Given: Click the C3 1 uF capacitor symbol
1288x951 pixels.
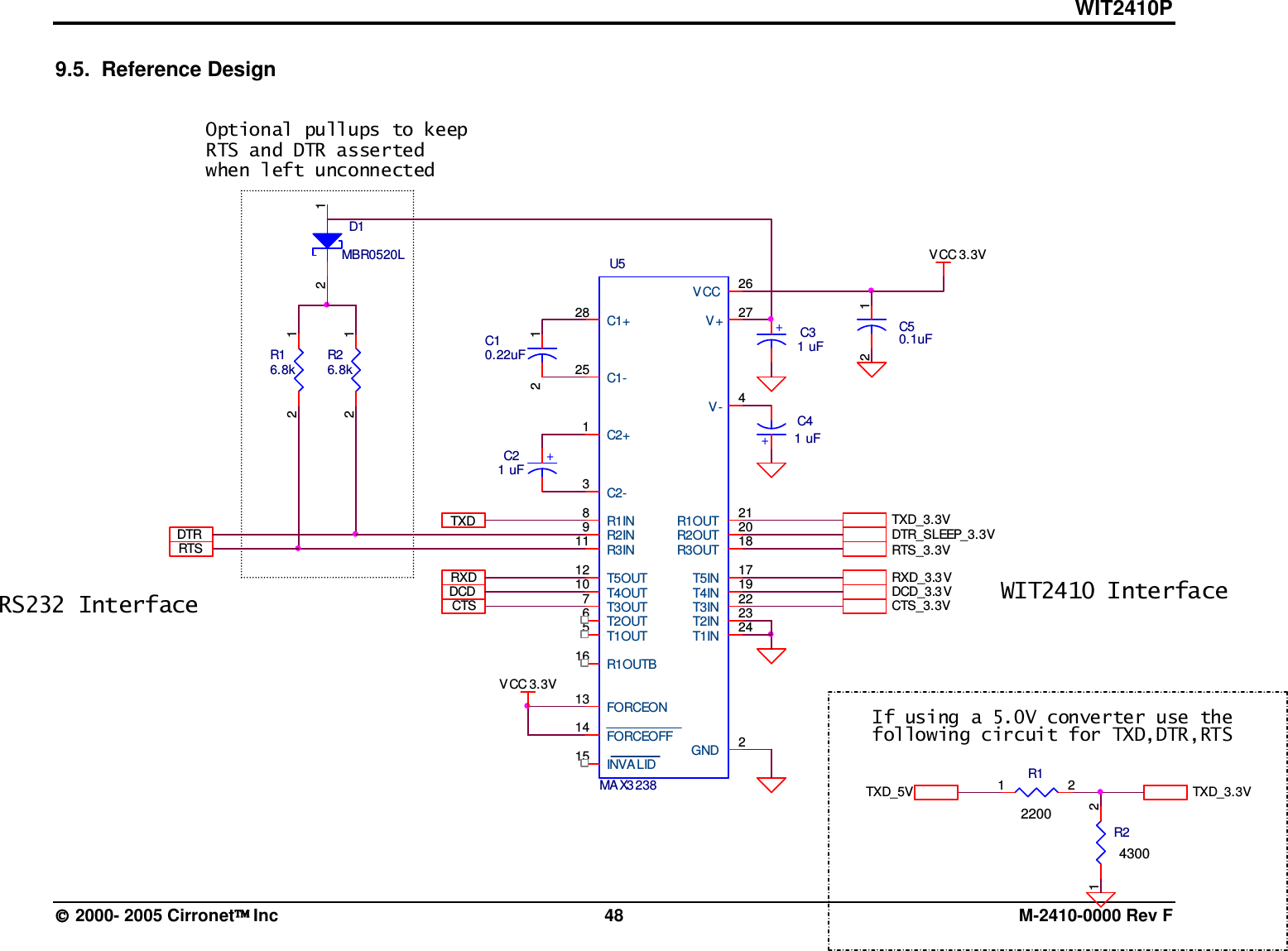Looking at the screenshot, I should tap(771, 339).
